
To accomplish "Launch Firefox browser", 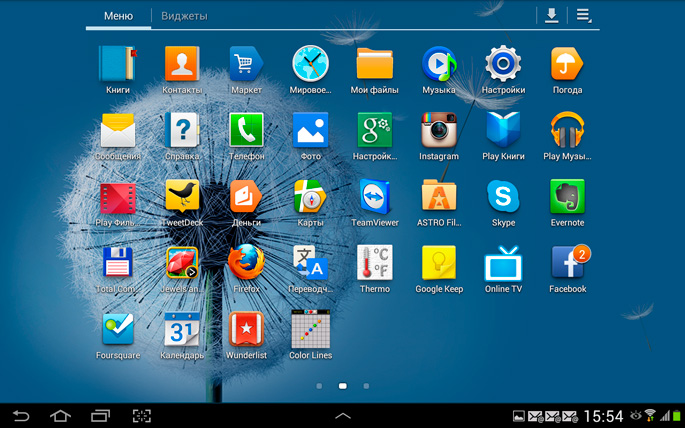I will click(x=246, y=263).
